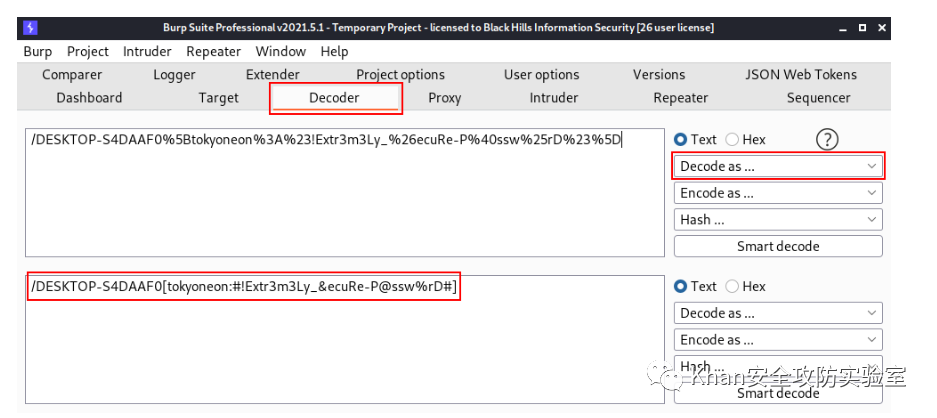This screenshot has width=937, height=418.
Task: Switch to the Repeater tab in tab bar
Action: [681, 98]
